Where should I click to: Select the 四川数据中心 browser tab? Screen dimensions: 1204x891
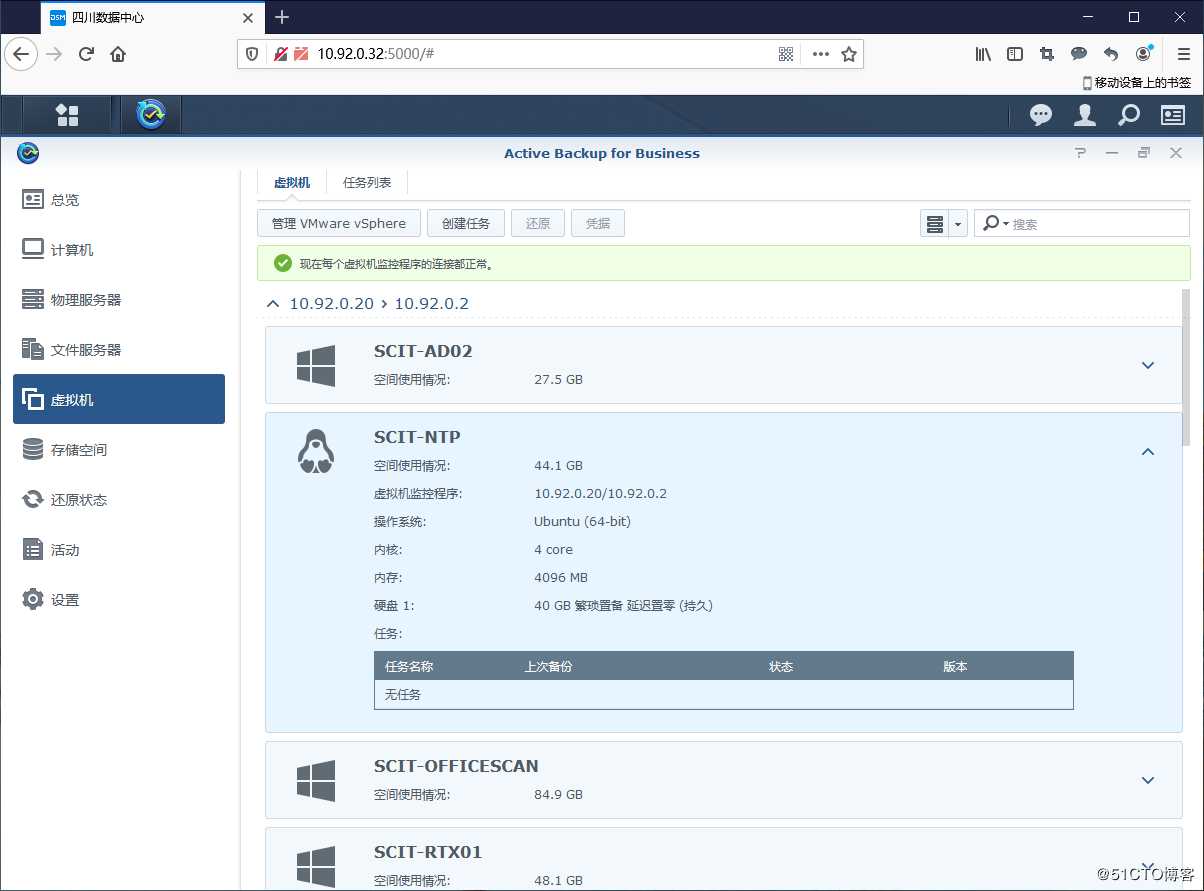pos(153,17)
